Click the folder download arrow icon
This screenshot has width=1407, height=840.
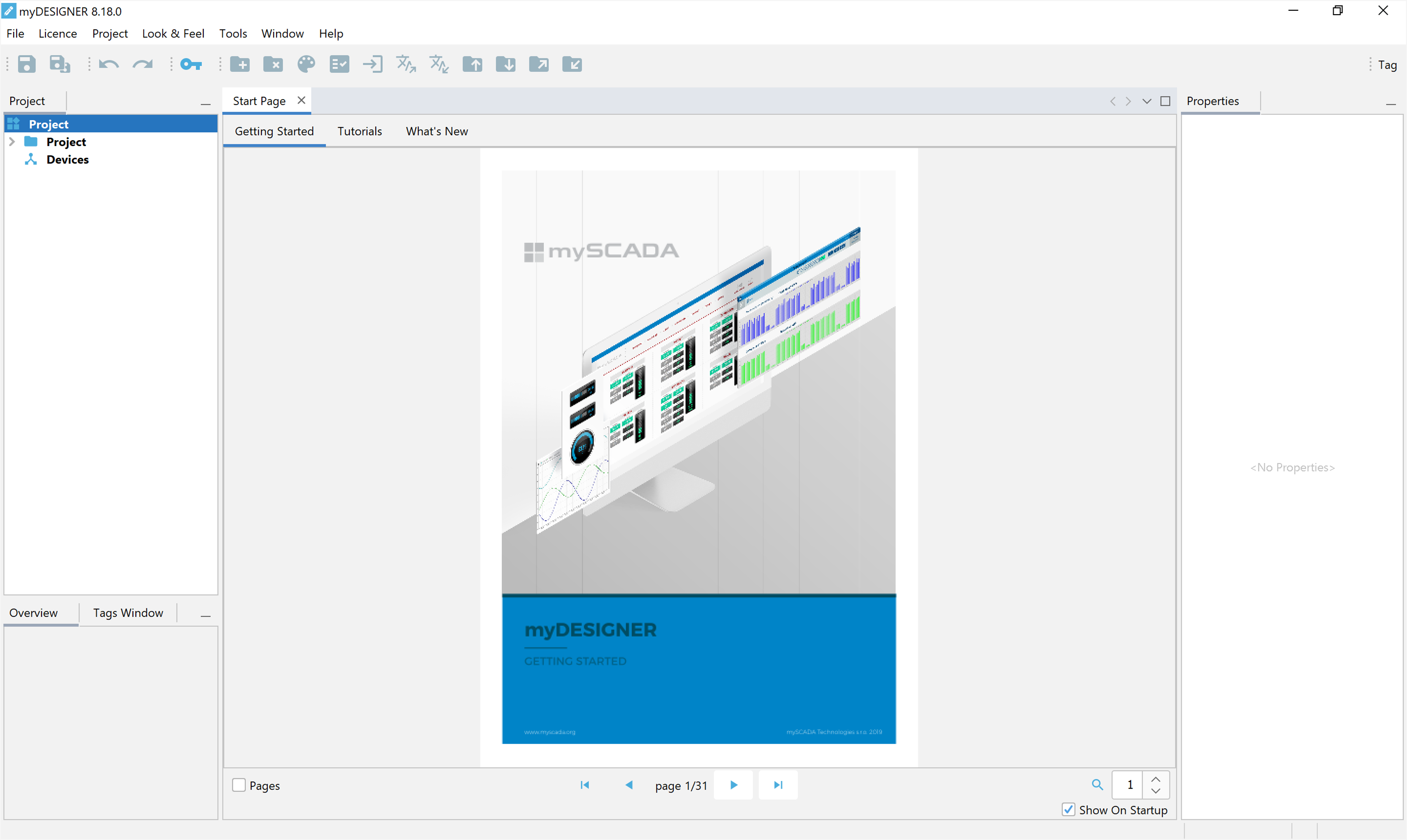click(x=506, y=64)
